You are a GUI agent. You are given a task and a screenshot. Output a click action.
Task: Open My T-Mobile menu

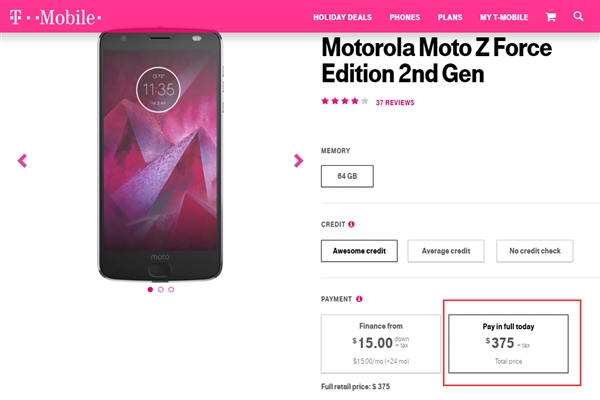[x=503, y=17]
